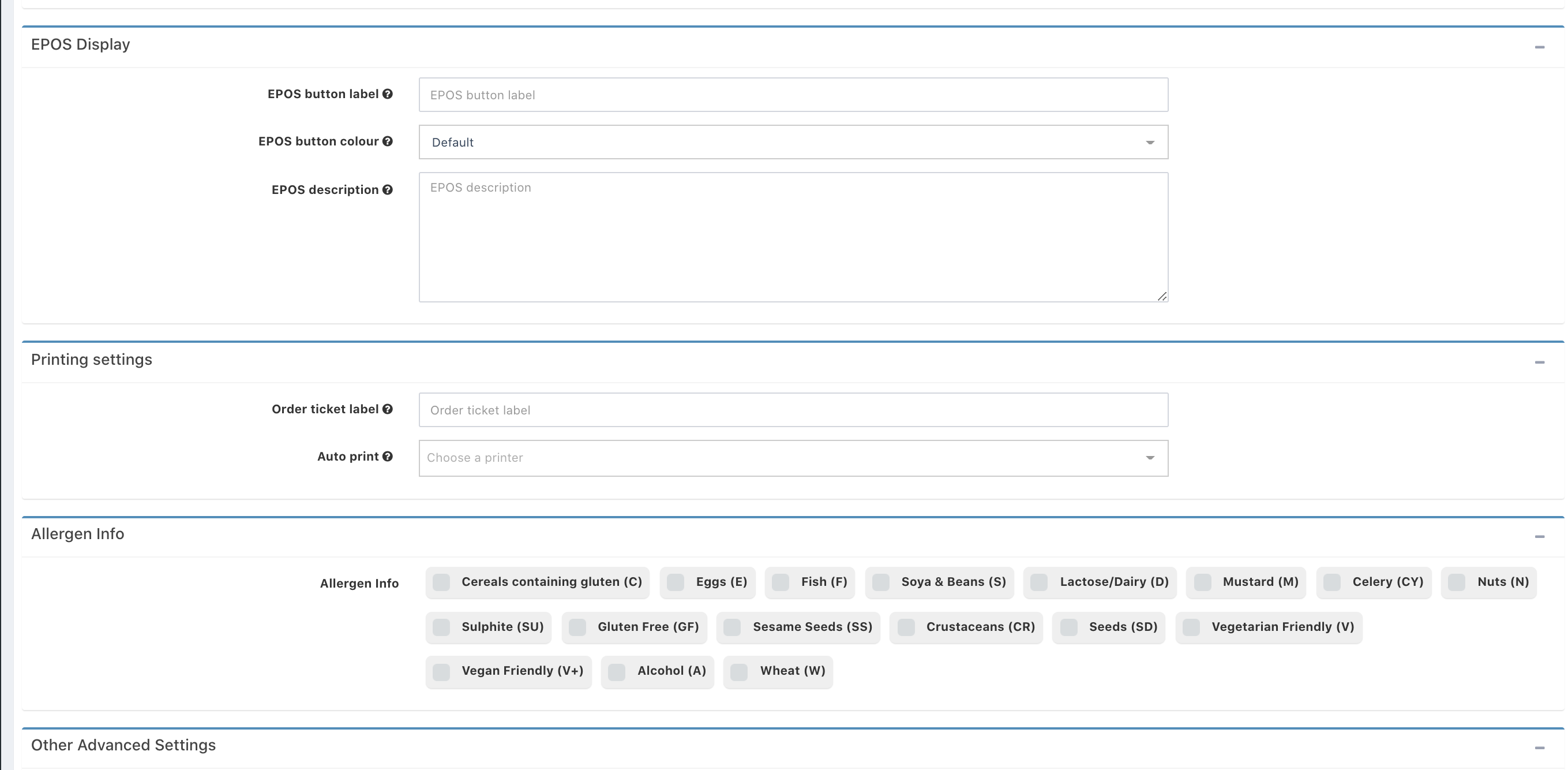Click help icon beside EPOS button label
1568x770 pixels.
tap(387, 94)
